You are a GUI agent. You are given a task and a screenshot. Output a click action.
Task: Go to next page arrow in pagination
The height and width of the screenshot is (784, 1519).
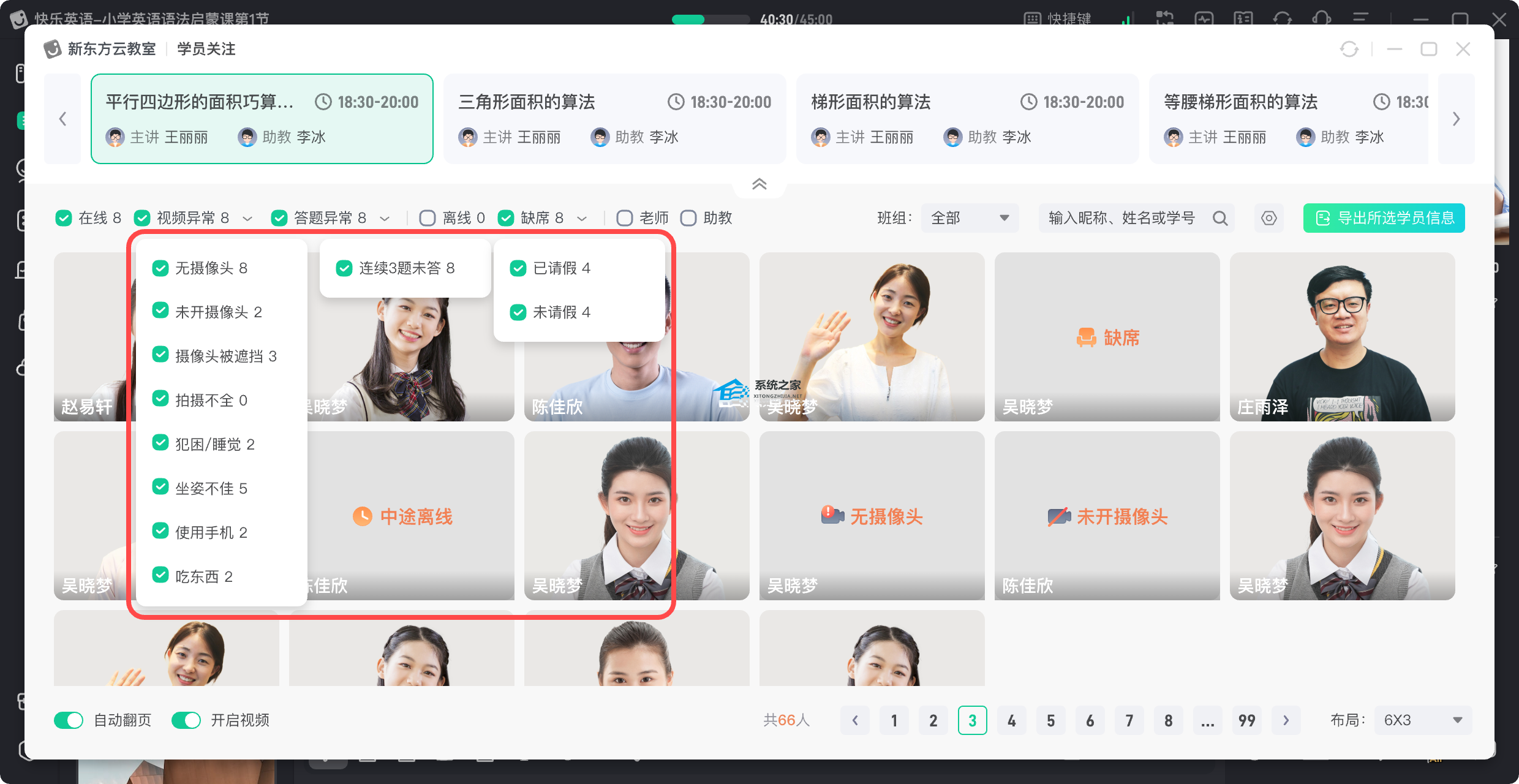(x=1286, y=720)
